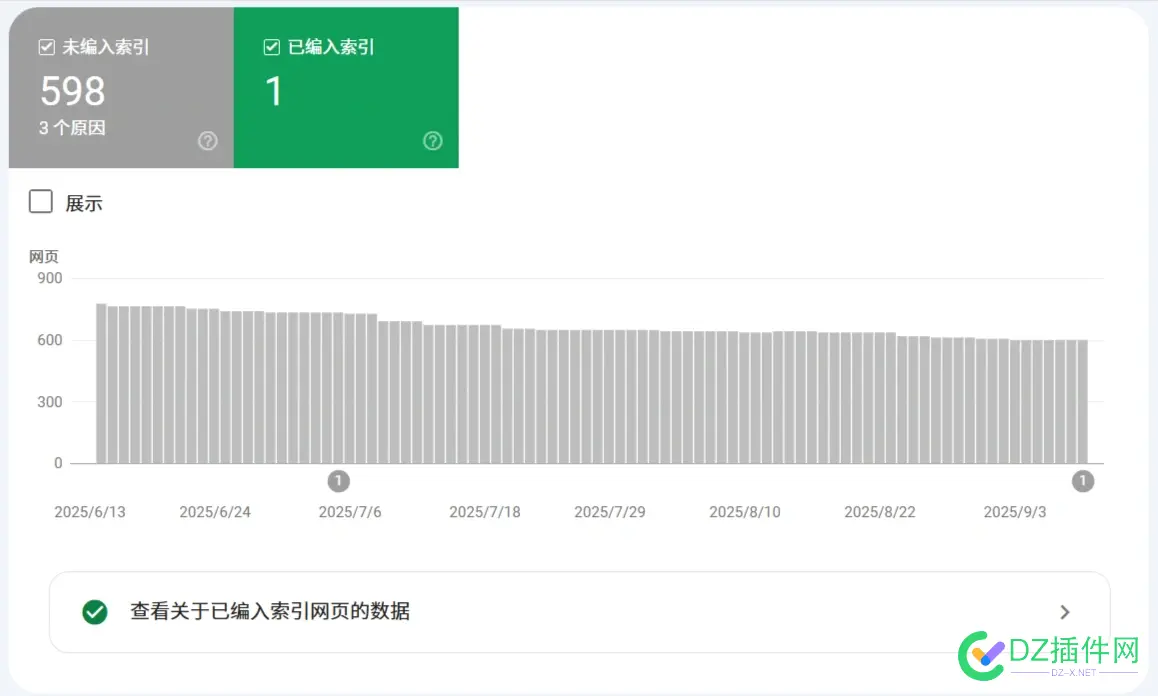Screen dimensions: 1158x696
Task: Click the green check circle near 查看关于已编入索引网页的数据
Action: (x=94, y=612)
